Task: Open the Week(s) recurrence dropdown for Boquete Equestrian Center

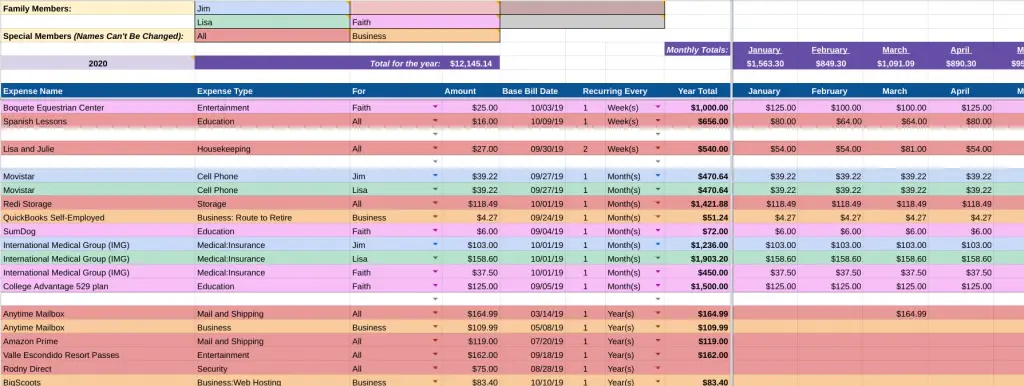Action: 658,106
